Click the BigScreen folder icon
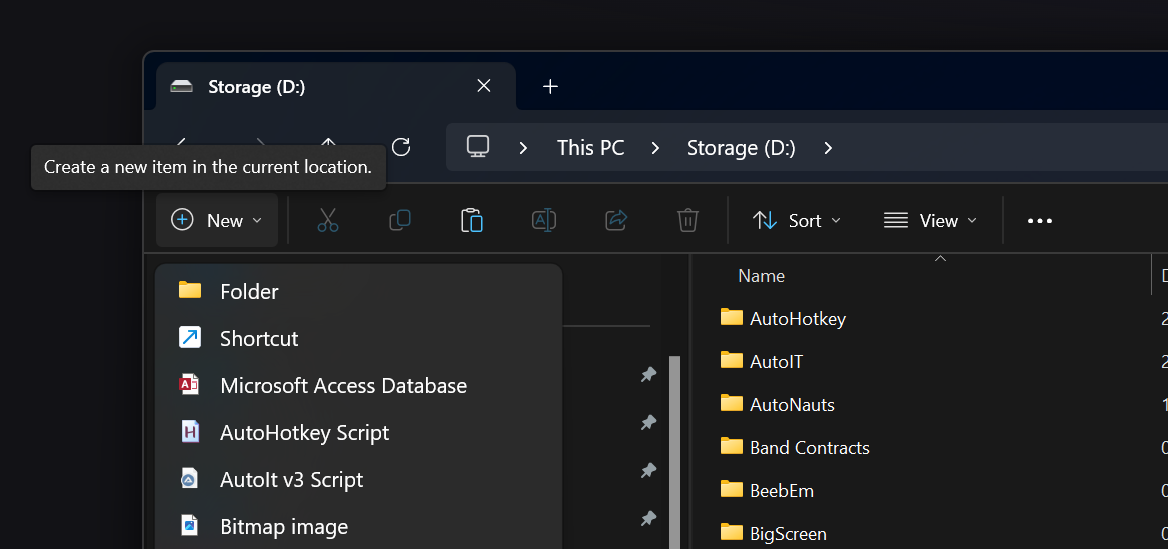 731,533
